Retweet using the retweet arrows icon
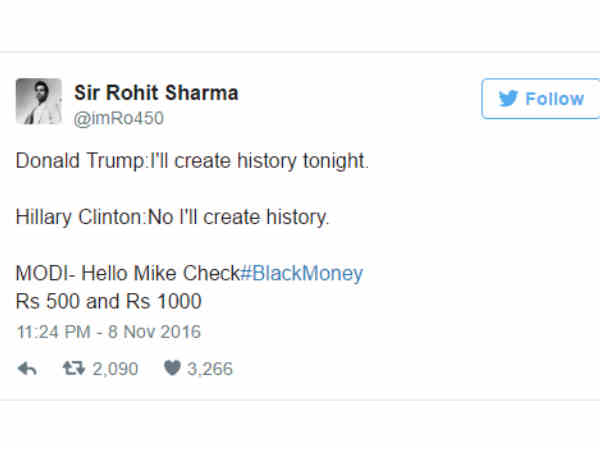Screen dimensions: 600x450 tap(74, 369)
